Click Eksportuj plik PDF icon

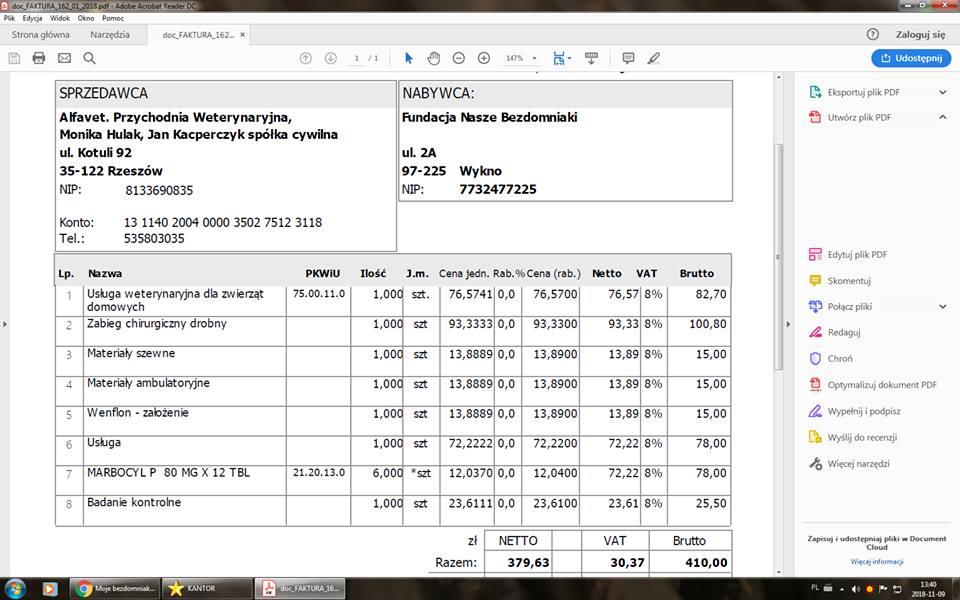[x=815, y=92]
